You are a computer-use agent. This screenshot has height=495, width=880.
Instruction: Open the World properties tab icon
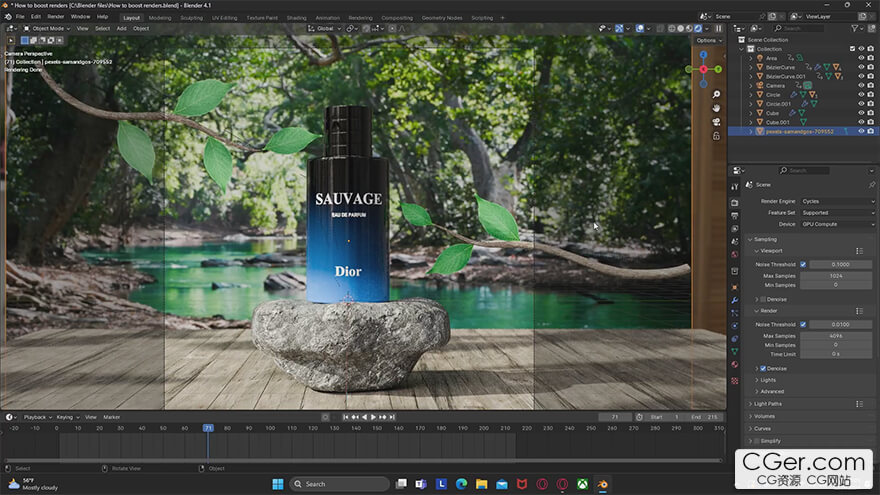point(735,254)
